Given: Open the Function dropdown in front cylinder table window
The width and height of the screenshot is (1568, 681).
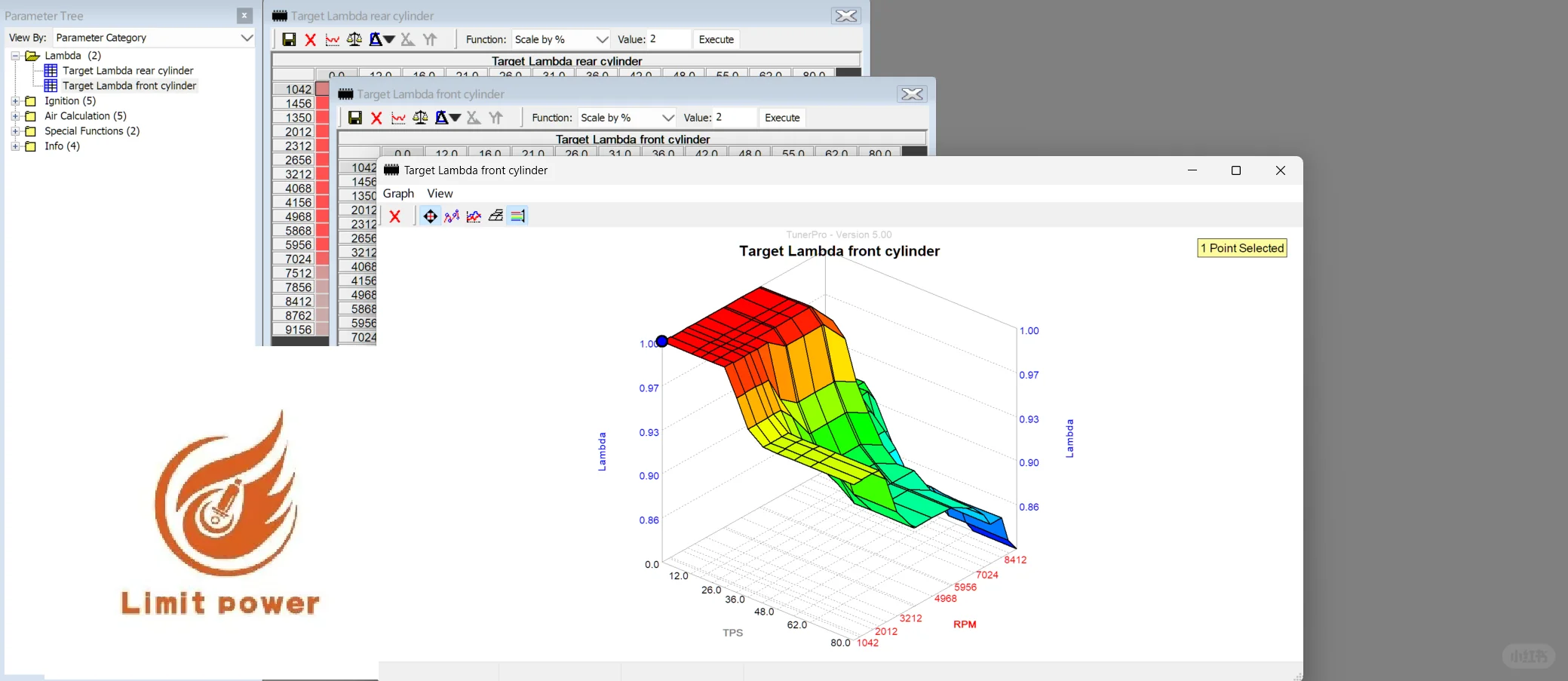Looking at the screenshot, I should coord(627,118).
